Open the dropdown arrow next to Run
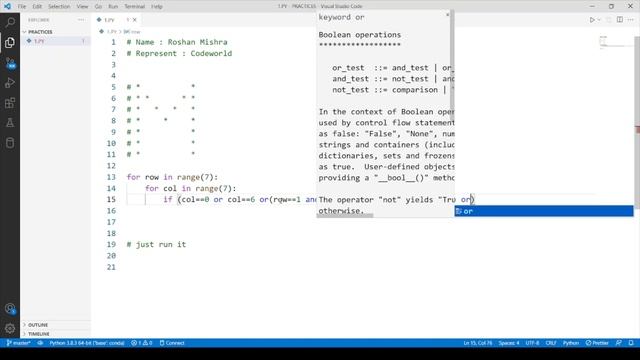640x360 pixels. point(599,20)
